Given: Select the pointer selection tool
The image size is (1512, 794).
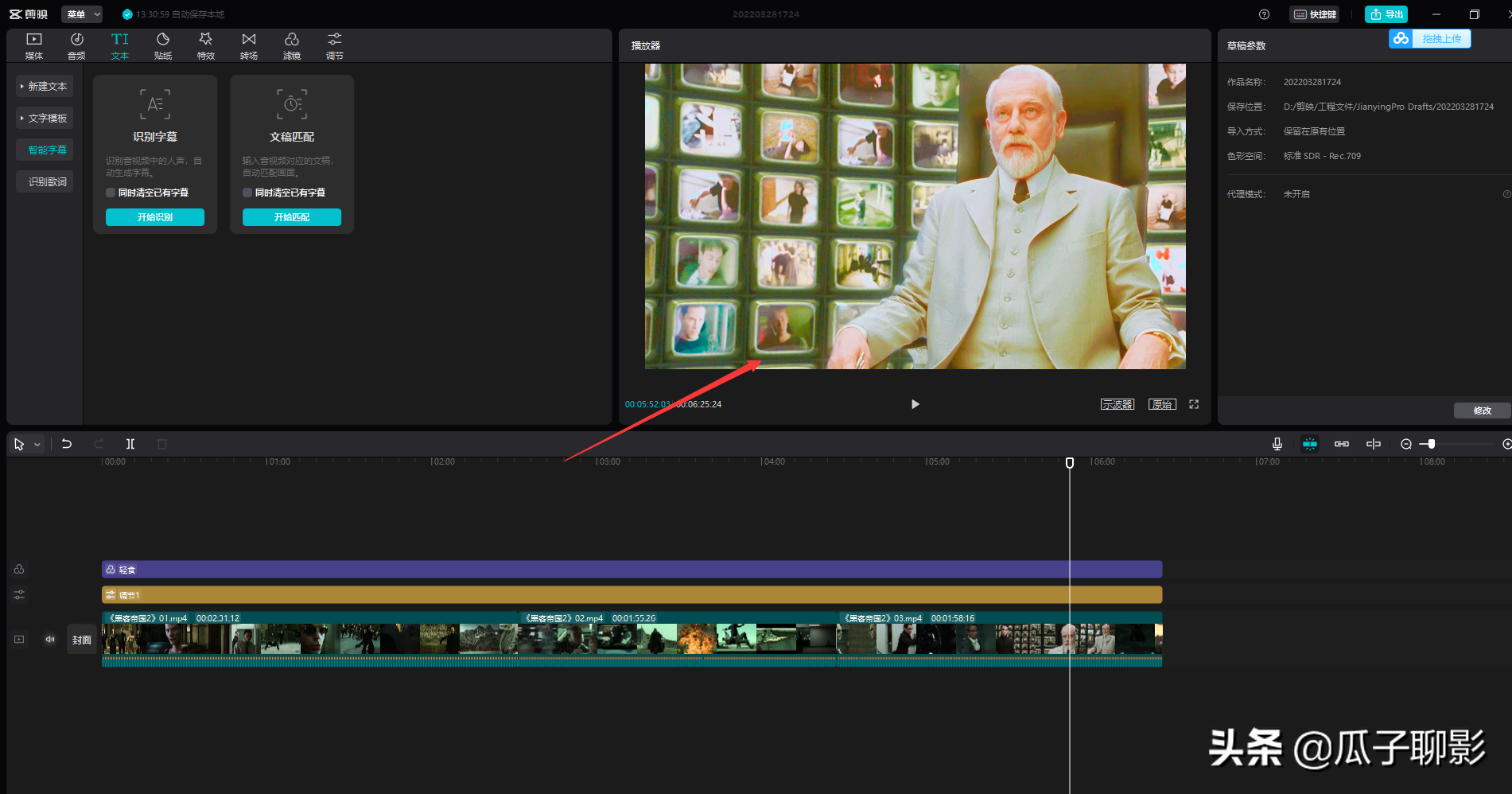Looking at the screenshot, I should click(x=19, y=444).
